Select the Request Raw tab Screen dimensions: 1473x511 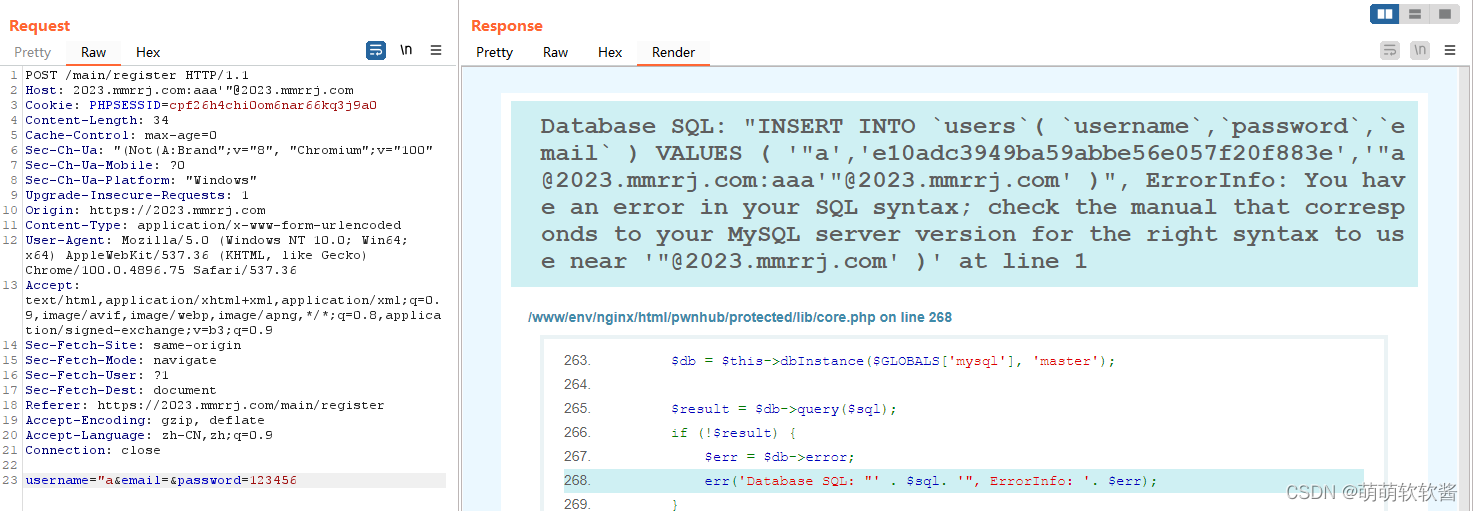click(94, 52)
